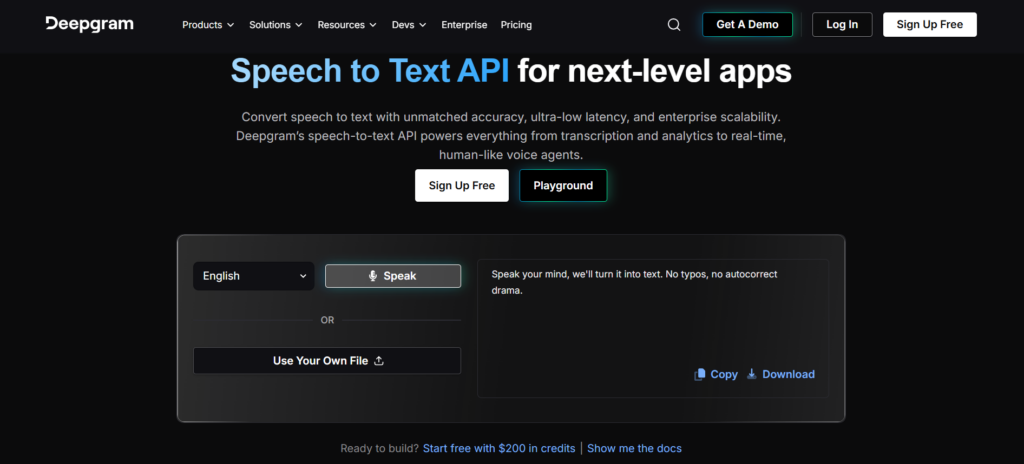This screenshot has height=464, width=1024.
Task: Open the search magnifier icon
Action: coord(674,25)
